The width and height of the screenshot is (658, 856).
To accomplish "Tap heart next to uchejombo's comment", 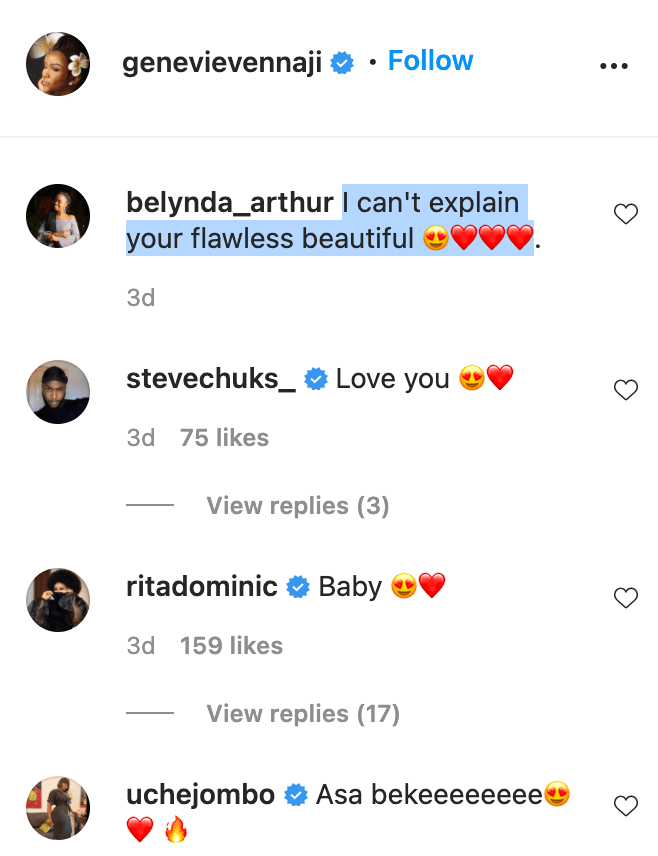I will click(625, 806).
